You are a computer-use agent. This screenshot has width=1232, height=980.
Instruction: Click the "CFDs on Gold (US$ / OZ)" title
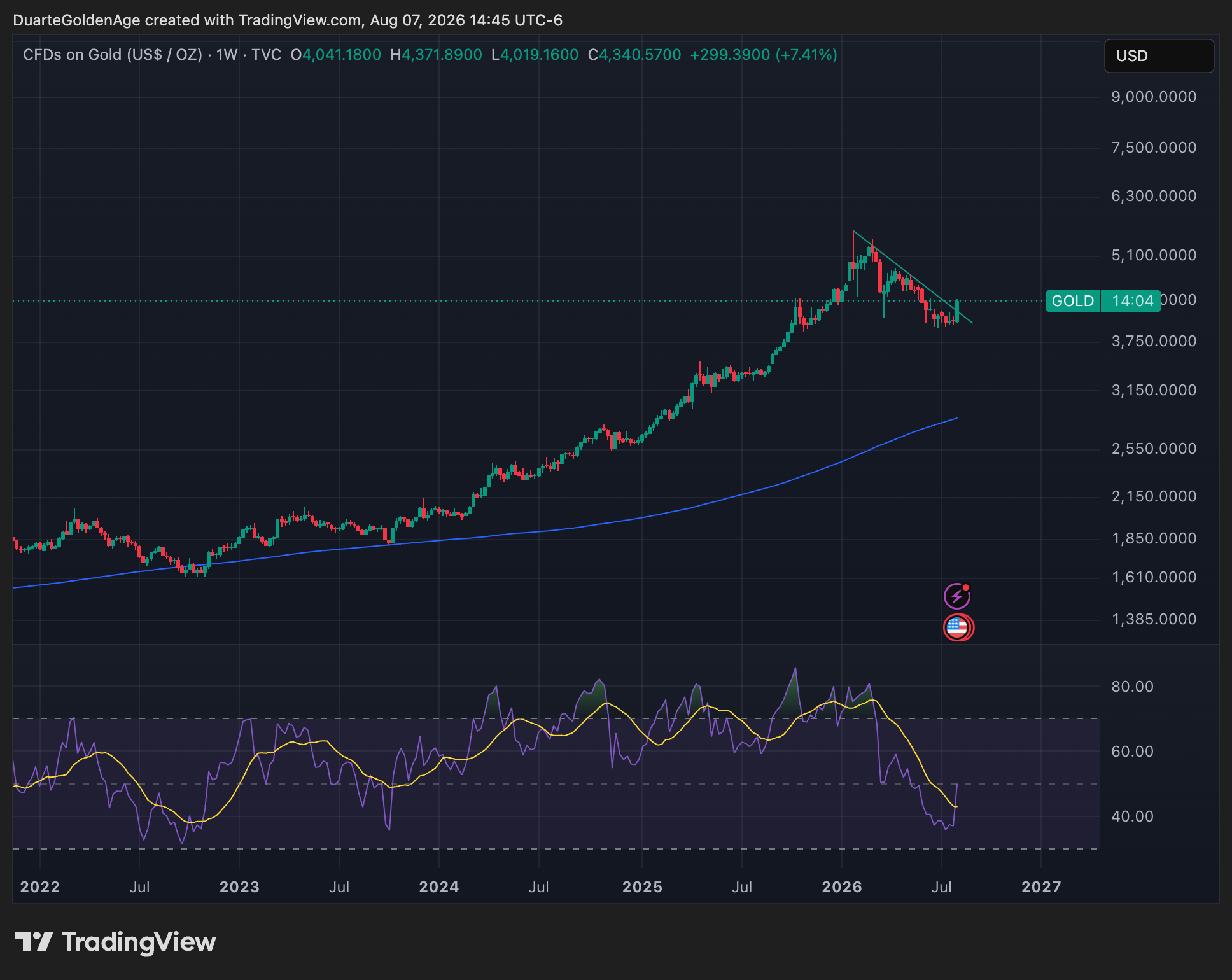tap(113, 55)
